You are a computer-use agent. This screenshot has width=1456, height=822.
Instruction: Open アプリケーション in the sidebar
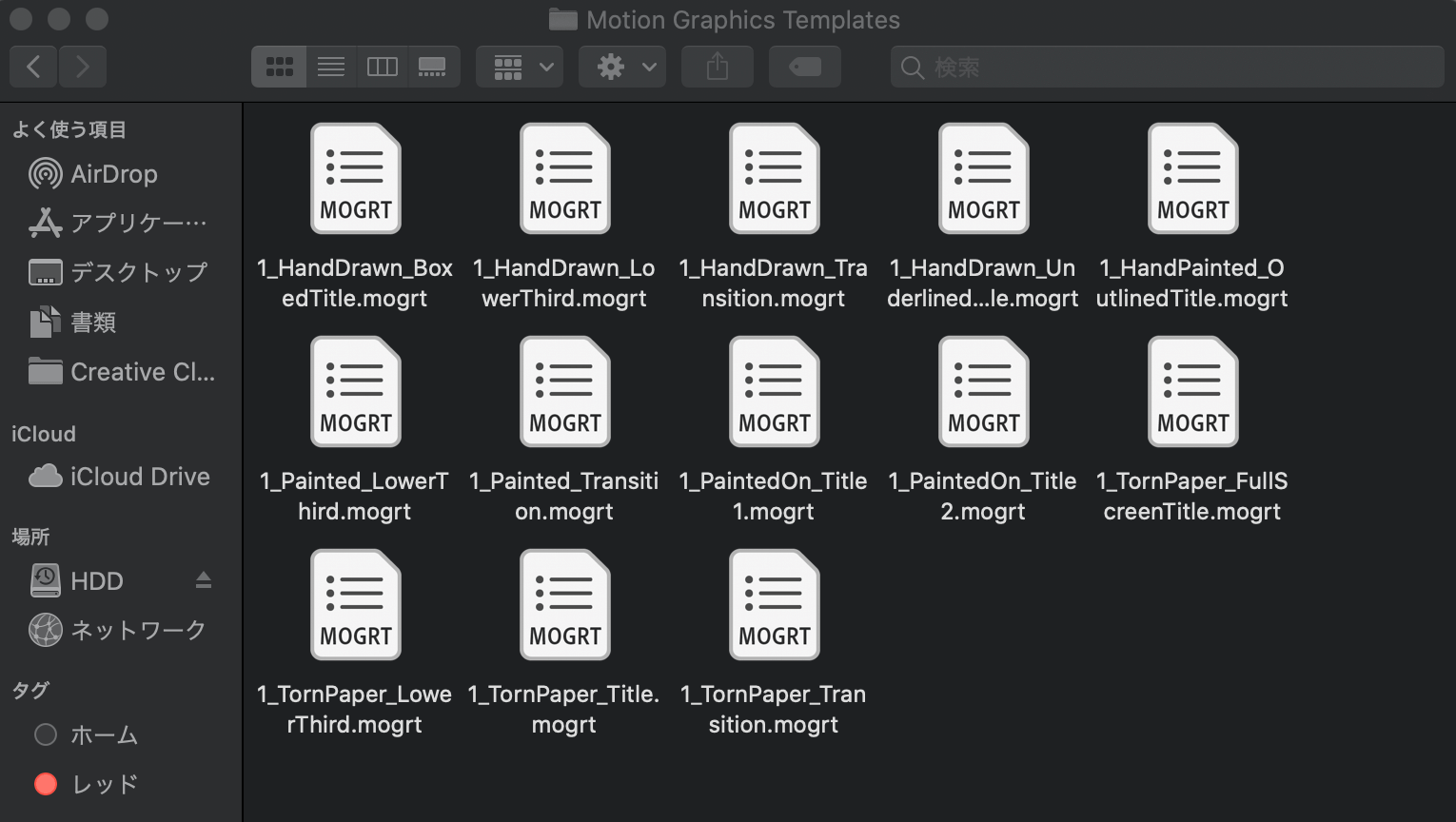(118, 223)
